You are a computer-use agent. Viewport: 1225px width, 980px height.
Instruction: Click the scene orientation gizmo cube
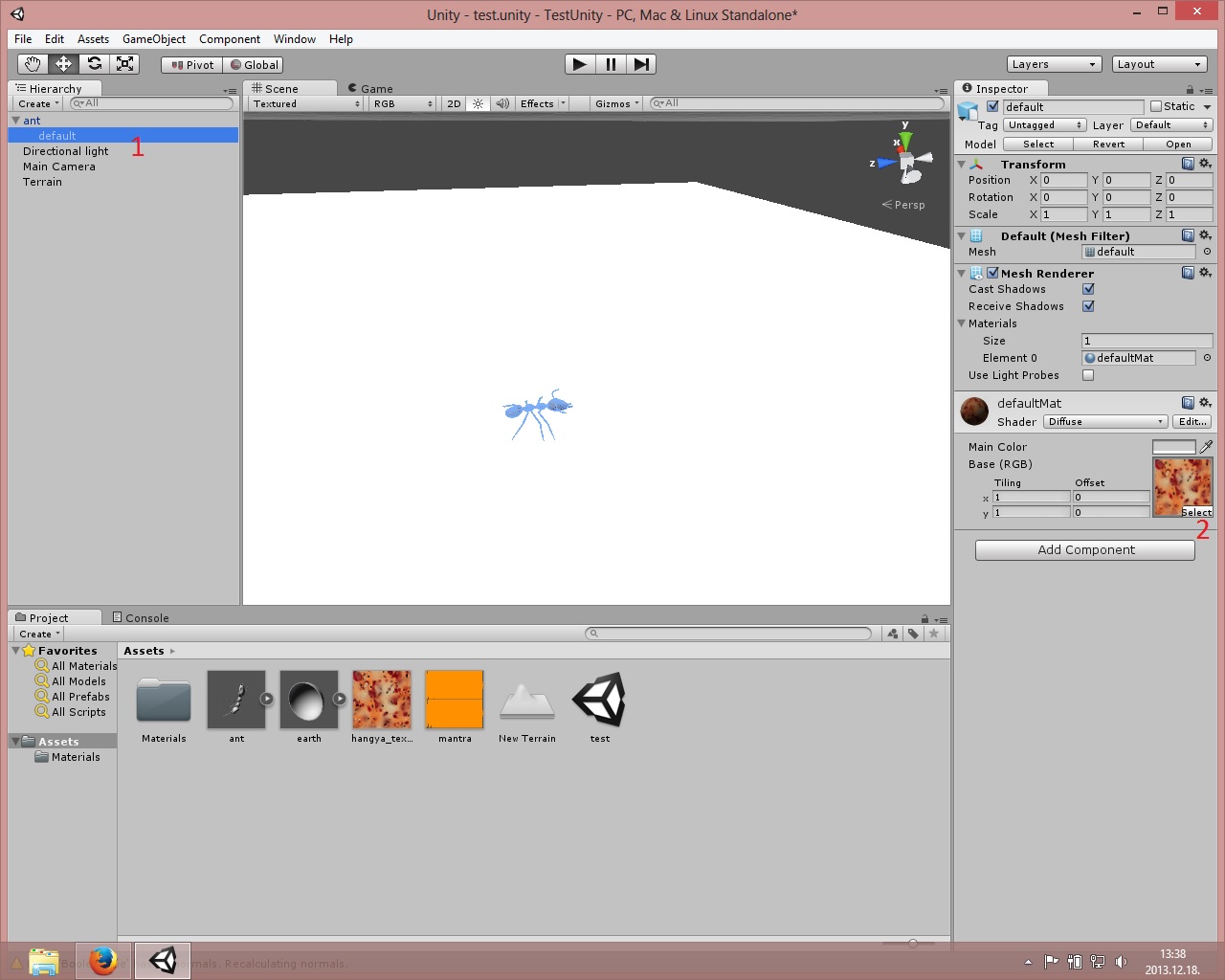[906, 164]
